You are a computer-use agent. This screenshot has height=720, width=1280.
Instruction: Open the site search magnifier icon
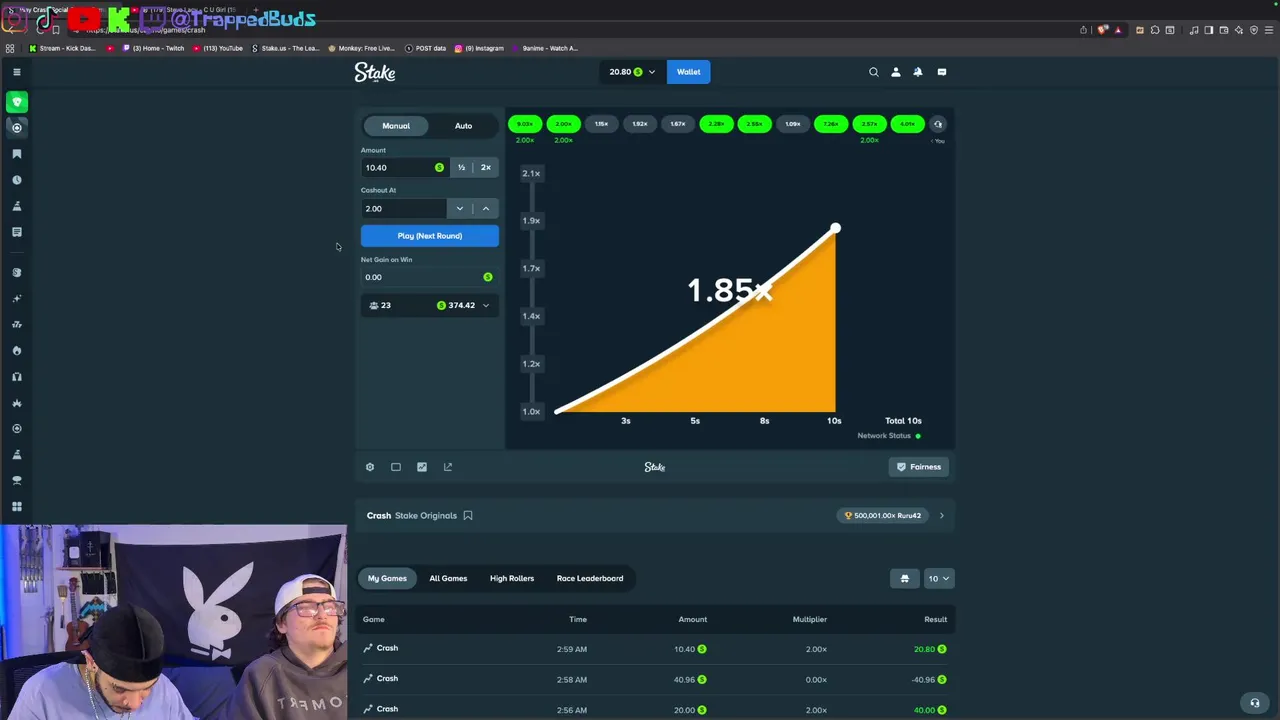pyautogui.click(x=874, y=72)
